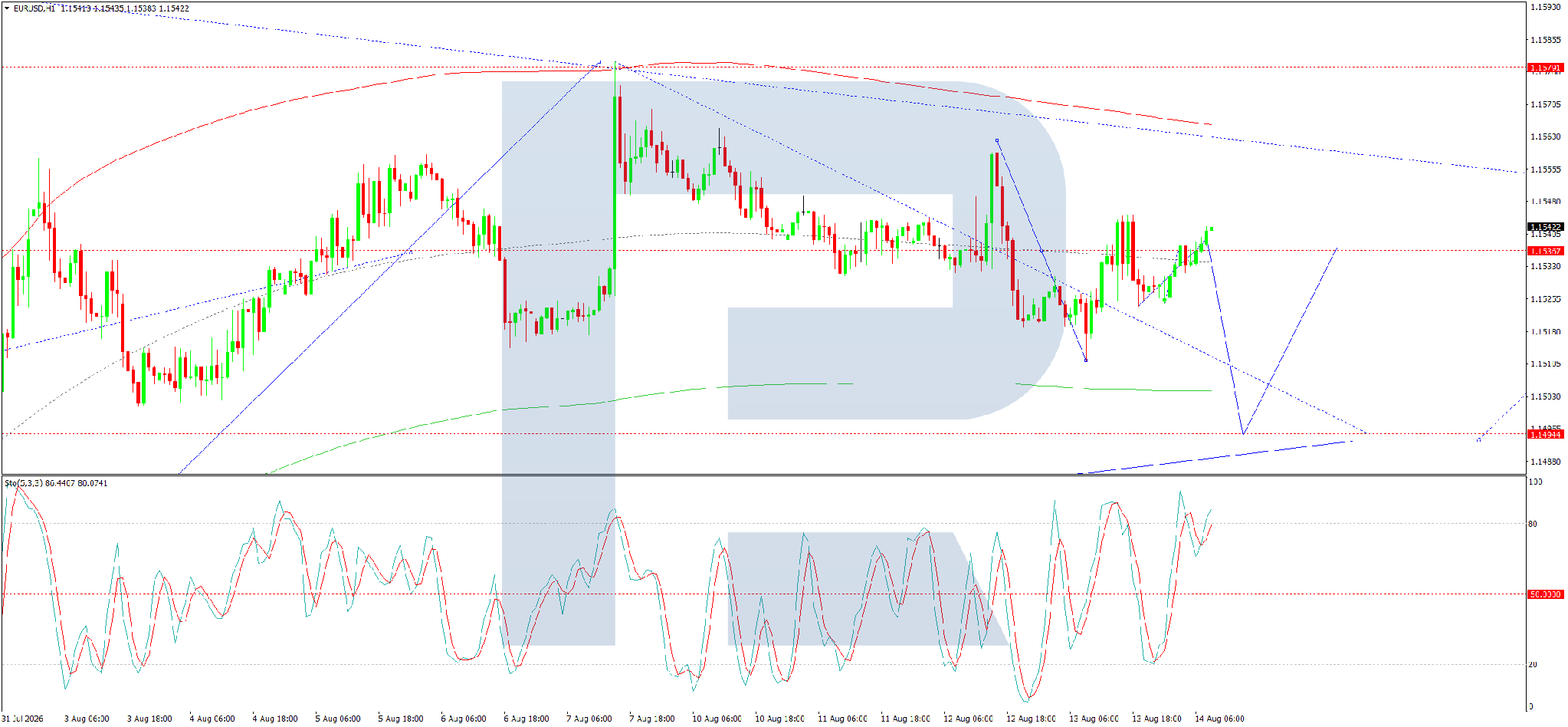Click the 20 level on stochastic scale
The width and height of the screenshot is (1568, 727).
(x=1533, y=664)
